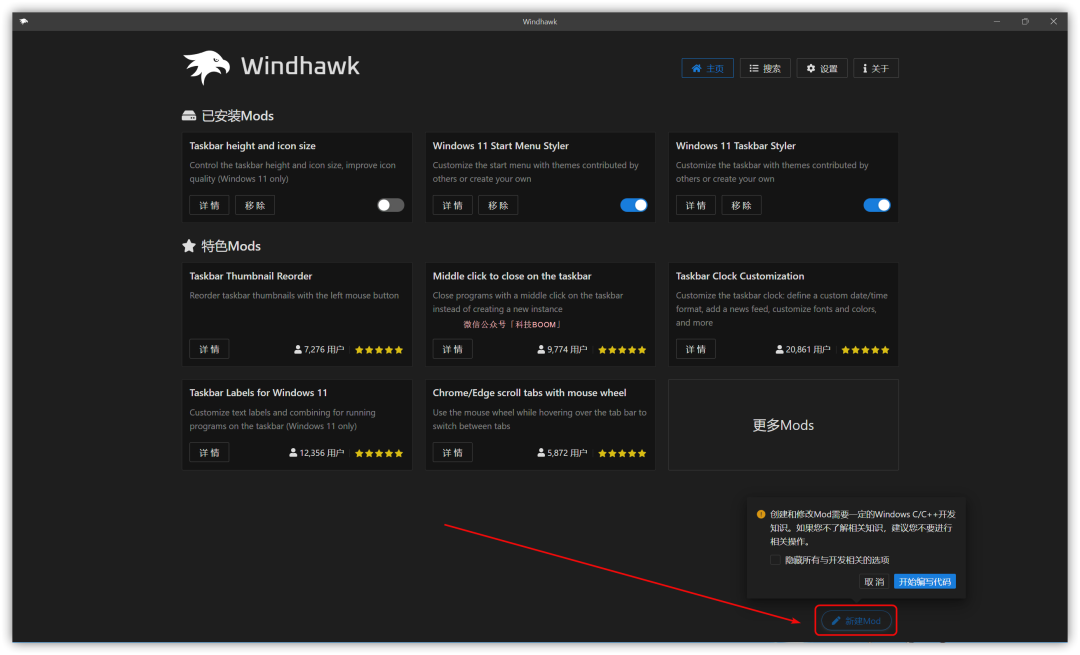Open the 设置 settings tab
1080x655 pixels.
coord(822,68)
